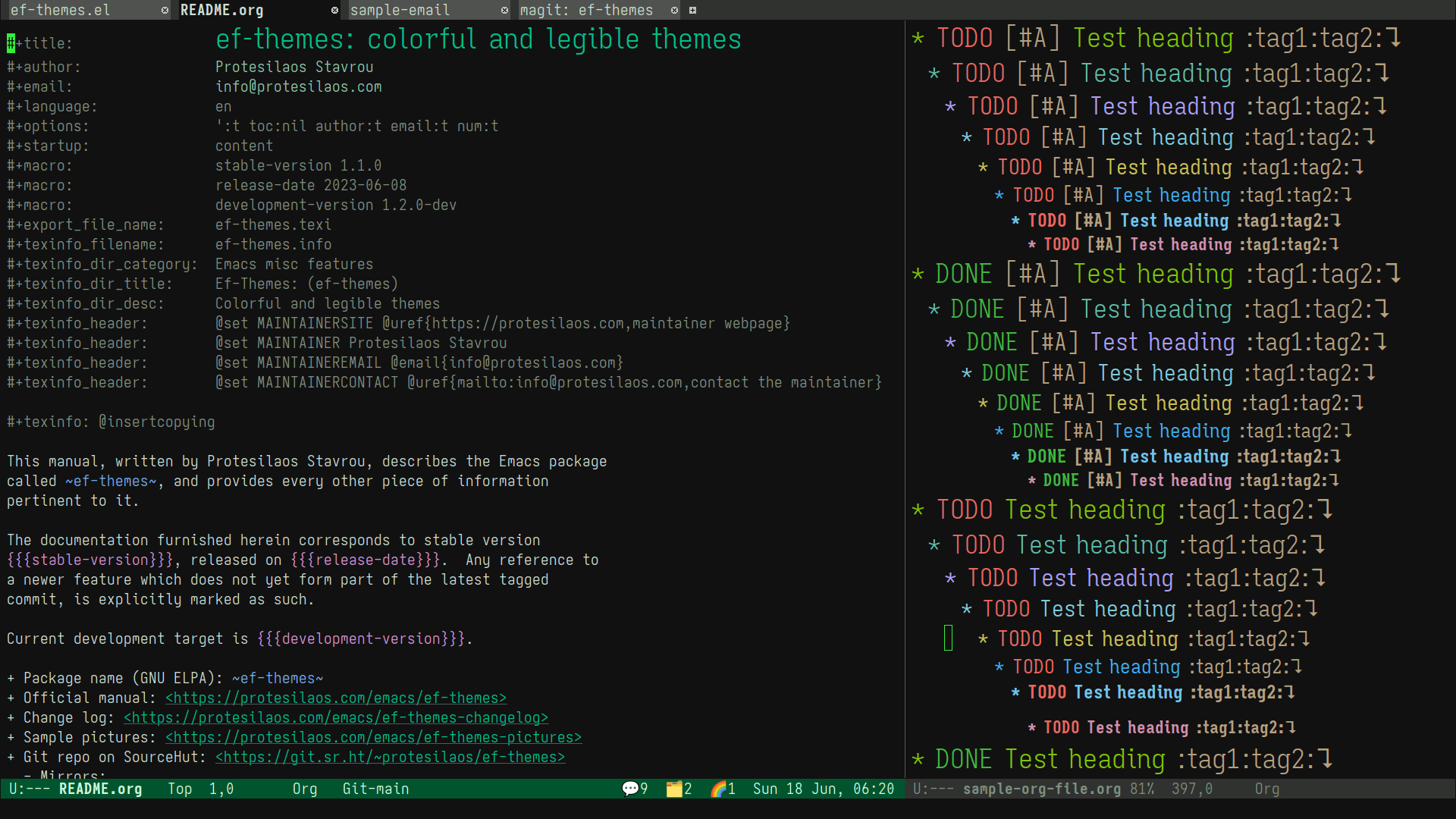The width and height of the screenshot is (1456, 819).
Task: Close the magit: ef-themes tab
Action: [674, 11]
